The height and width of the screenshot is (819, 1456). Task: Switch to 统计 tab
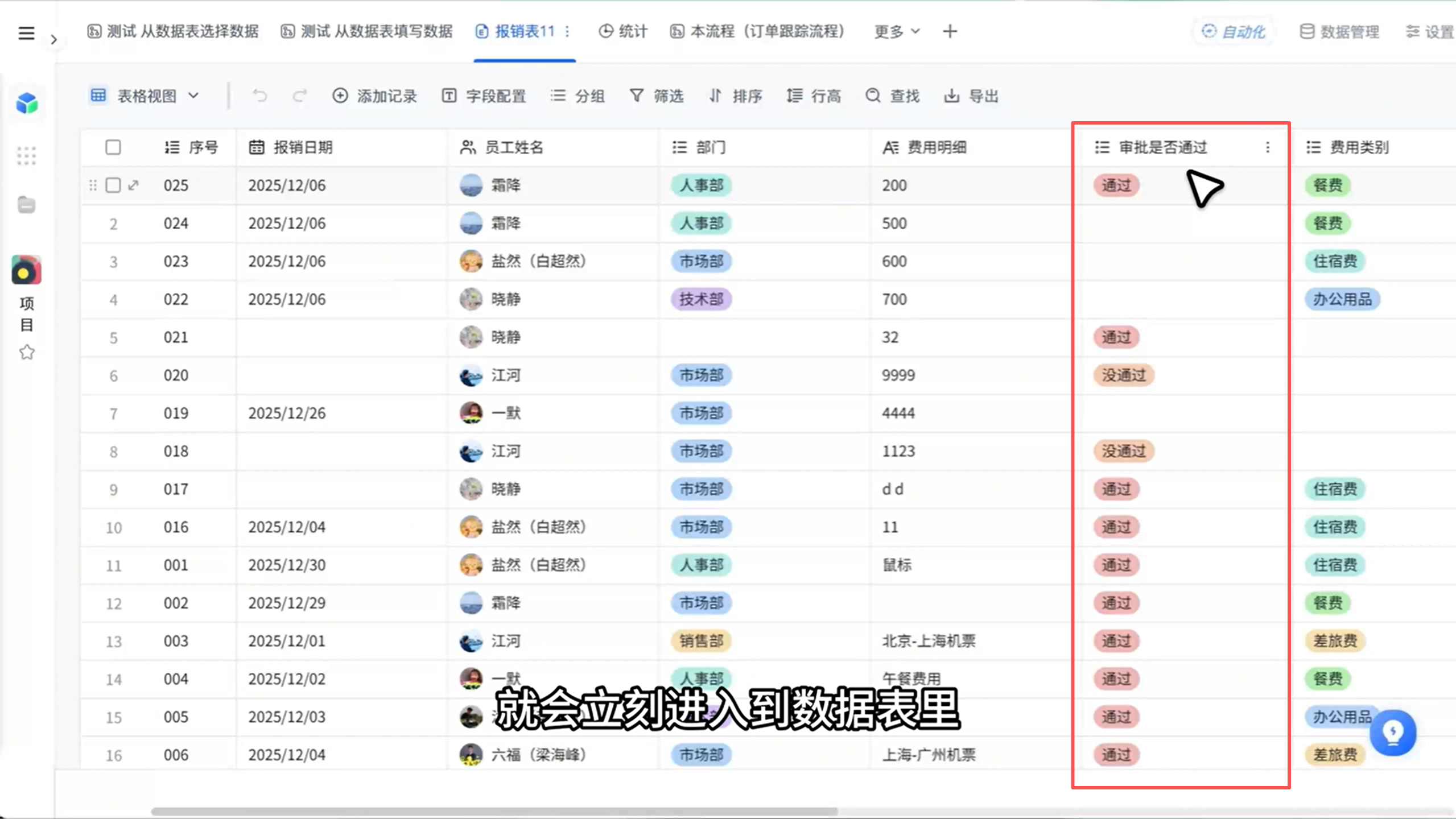(x=623, y=31)
